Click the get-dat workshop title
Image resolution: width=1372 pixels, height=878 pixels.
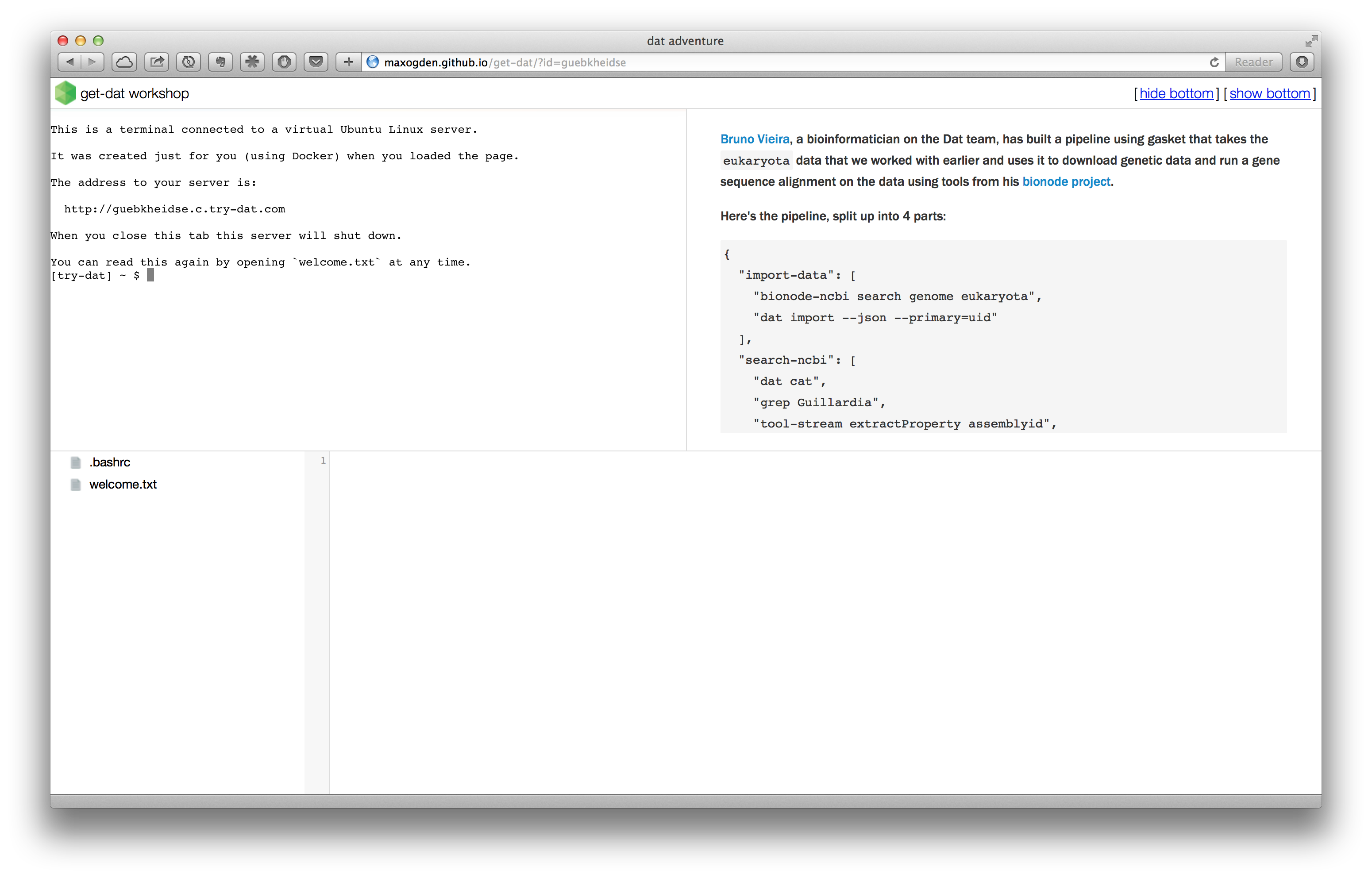tap(135, 93)
